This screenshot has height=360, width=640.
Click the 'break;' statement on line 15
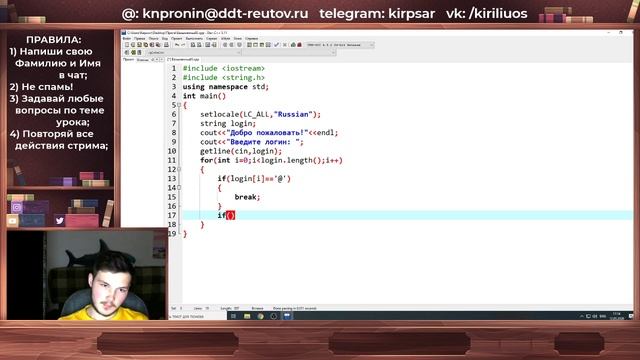[247, 197]
